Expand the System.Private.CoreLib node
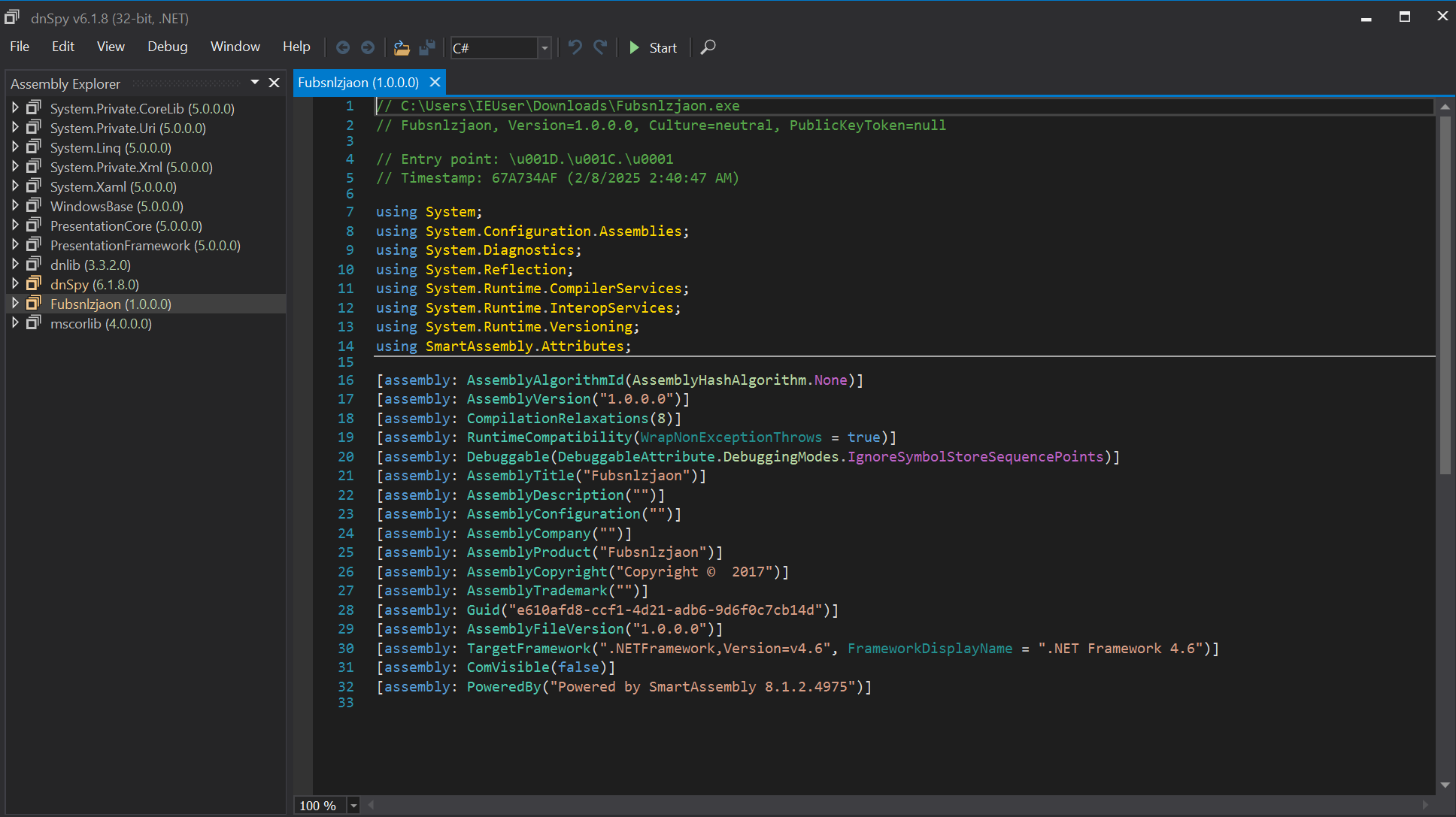1456x817 pixels. pyautogui.click(x=15, y=107)
